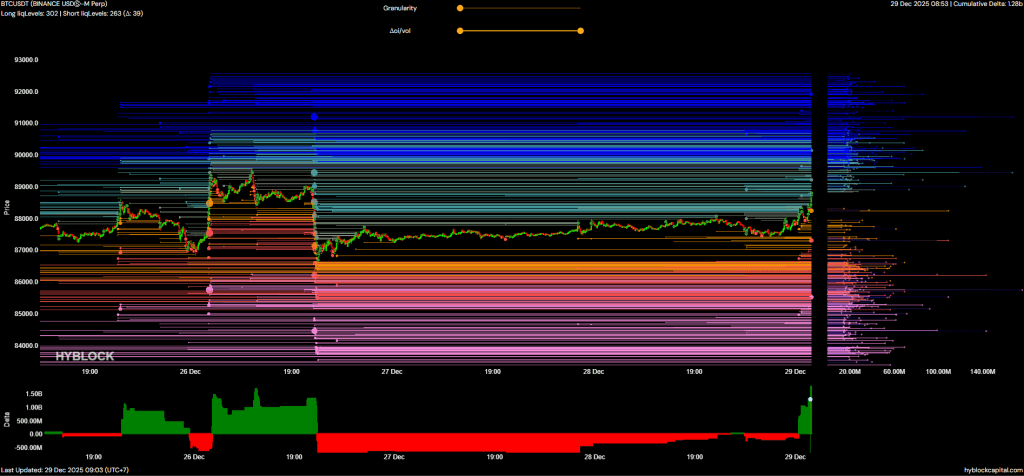This screenshot has height=476, width=1024.
Task: Click the left handle of Δoi/vol slider
Action: click(x=460, y=31)
